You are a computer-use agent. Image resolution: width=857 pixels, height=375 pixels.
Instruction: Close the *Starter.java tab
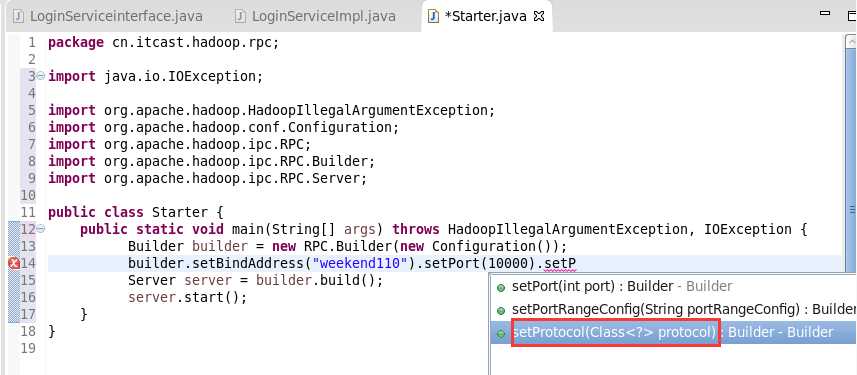539,16
